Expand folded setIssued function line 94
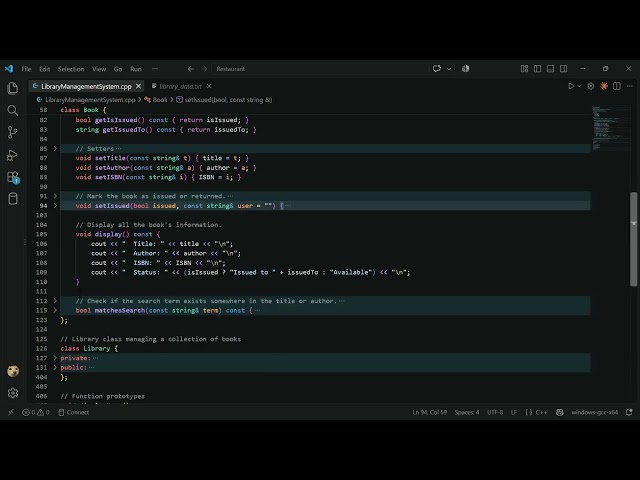Viewport: 640px width, 480px height. click(55, 206)
